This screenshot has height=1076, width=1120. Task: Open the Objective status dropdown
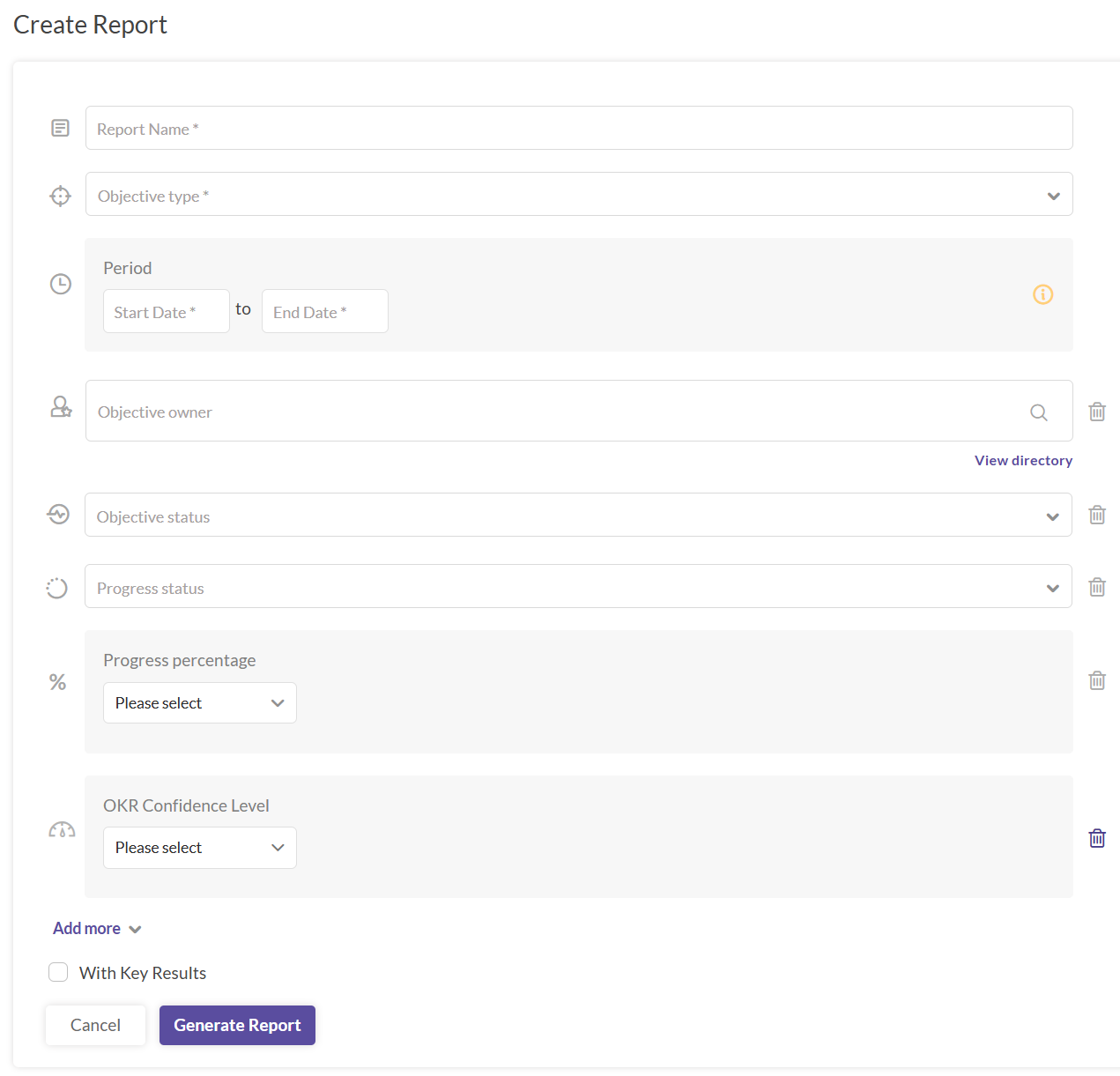point(578,515)
